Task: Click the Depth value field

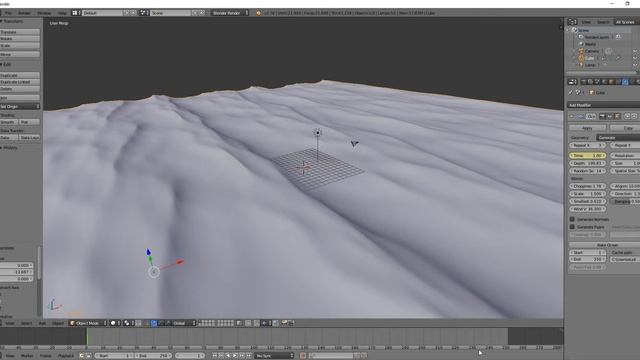Action: 588,163
